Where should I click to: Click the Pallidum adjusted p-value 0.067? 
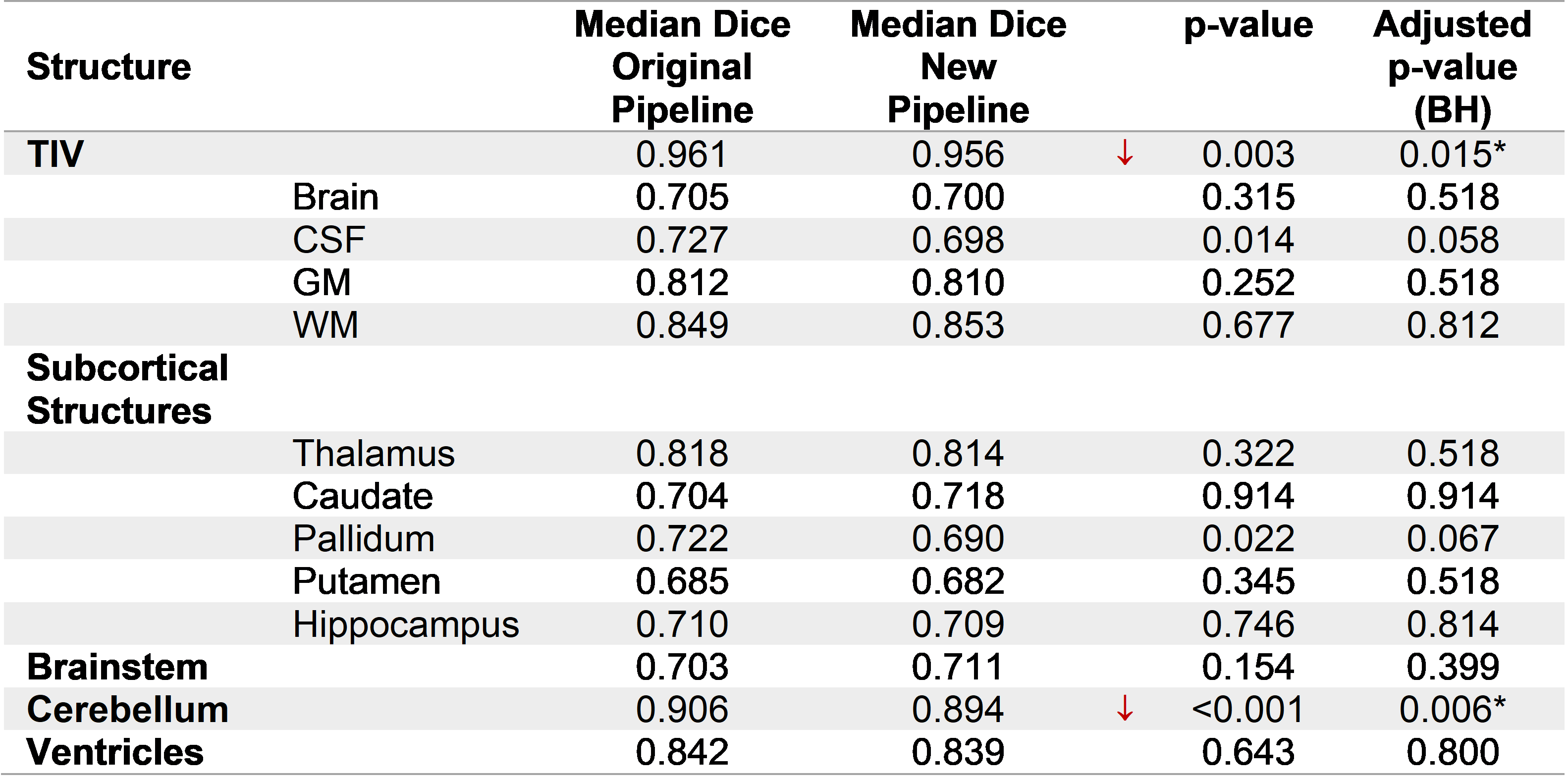[x=1452, y=539]
